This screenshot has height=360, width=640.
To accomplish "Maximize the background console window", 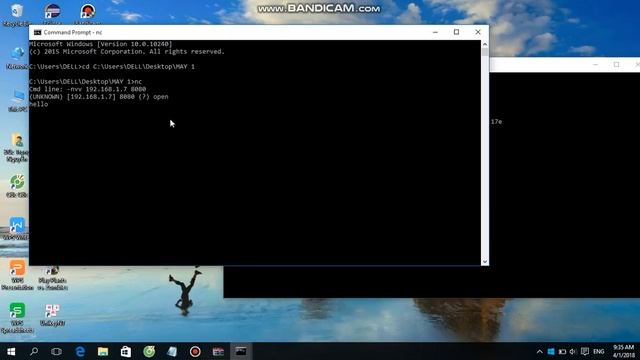I will tap(616, 64).
